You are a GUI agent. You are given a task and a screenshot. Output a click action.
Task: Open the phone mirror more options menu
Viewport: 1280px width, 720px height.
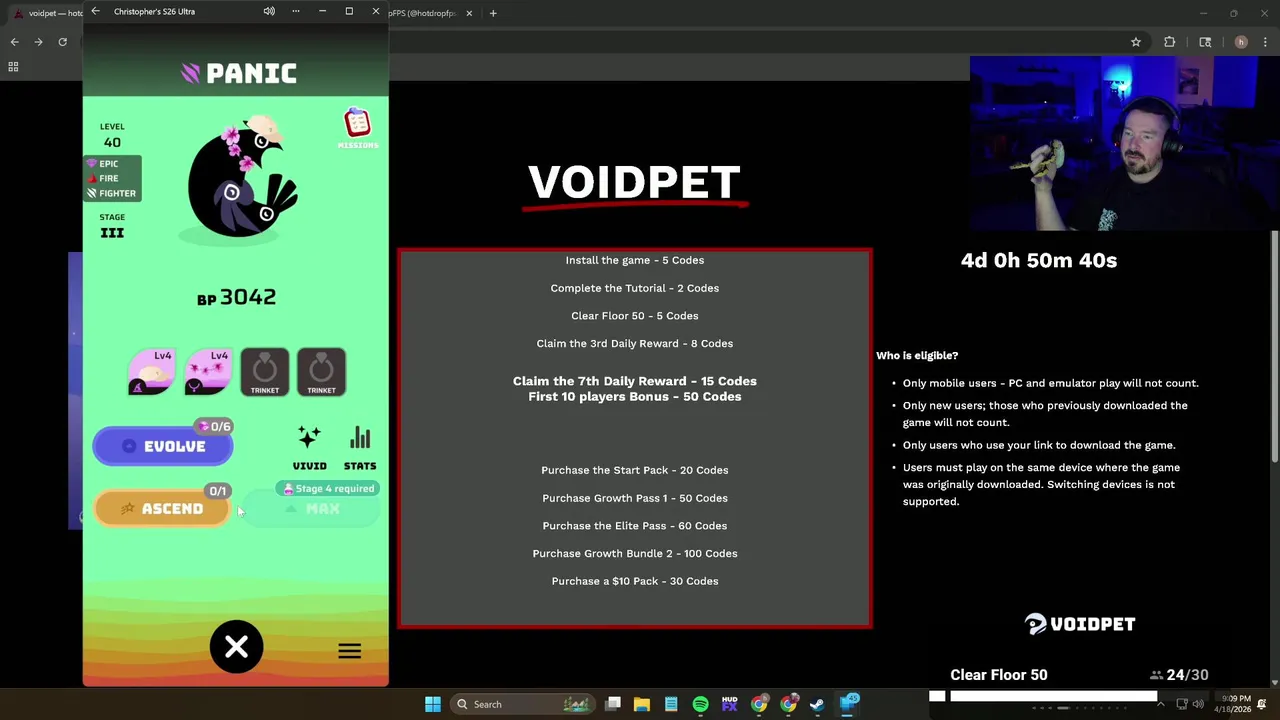coord(295,11)
